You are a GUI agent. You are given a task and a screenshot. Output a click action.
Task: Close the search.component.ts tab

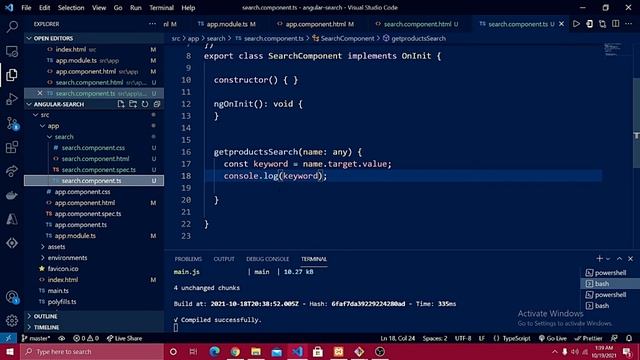(562, 24)
